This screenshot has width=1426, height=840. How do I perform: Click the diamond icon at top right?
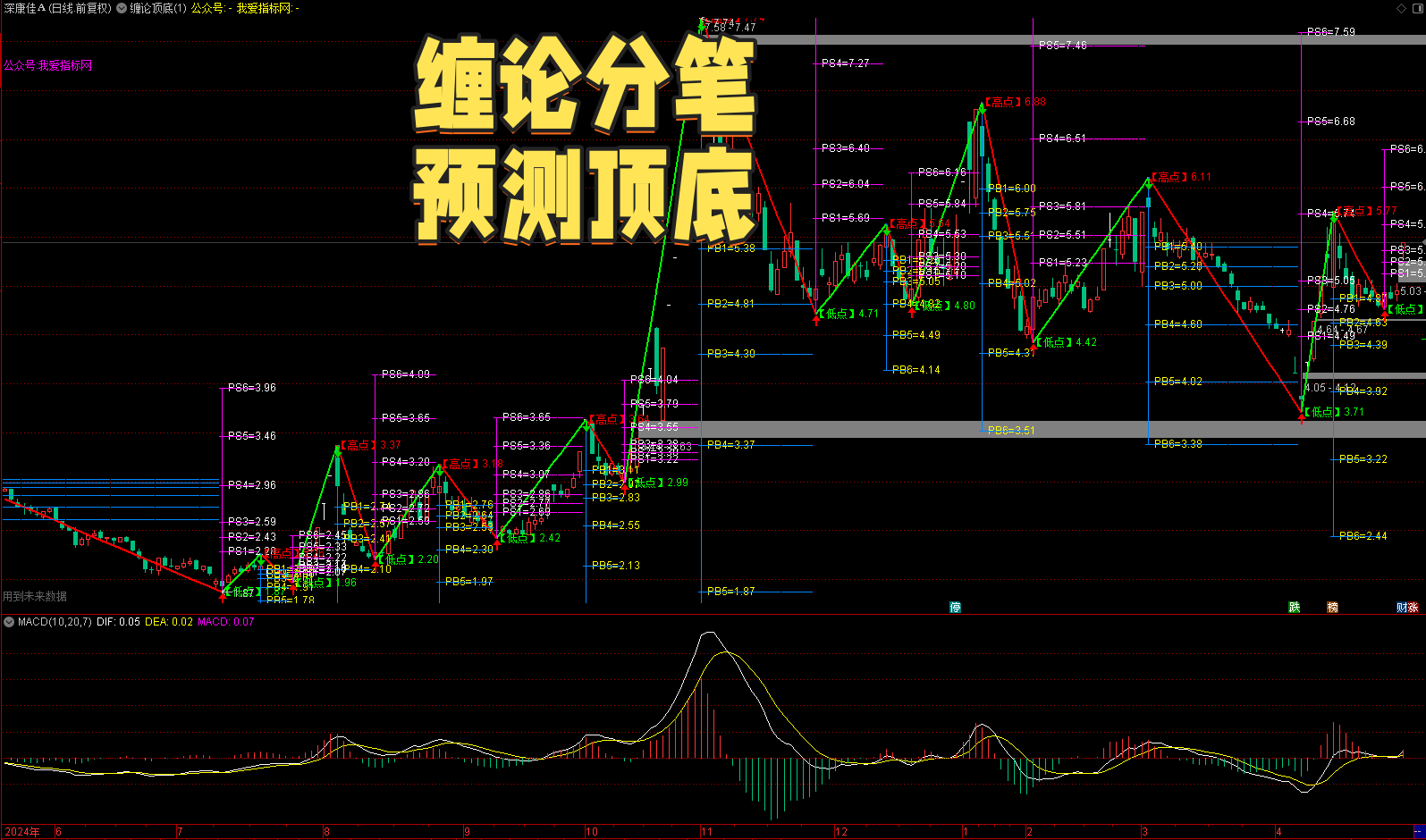pos(1402,8)
